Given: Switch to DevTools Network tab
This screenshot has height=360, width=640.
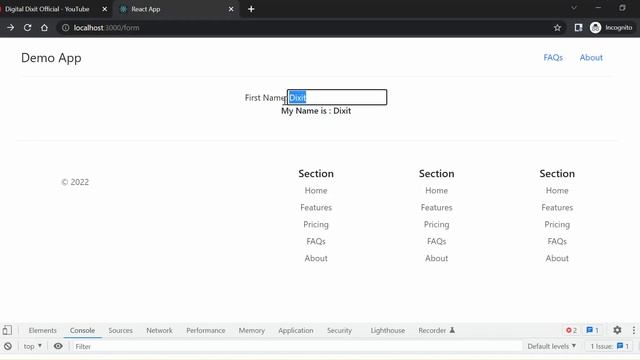Looking at the screenshot, I should [159, 330].
